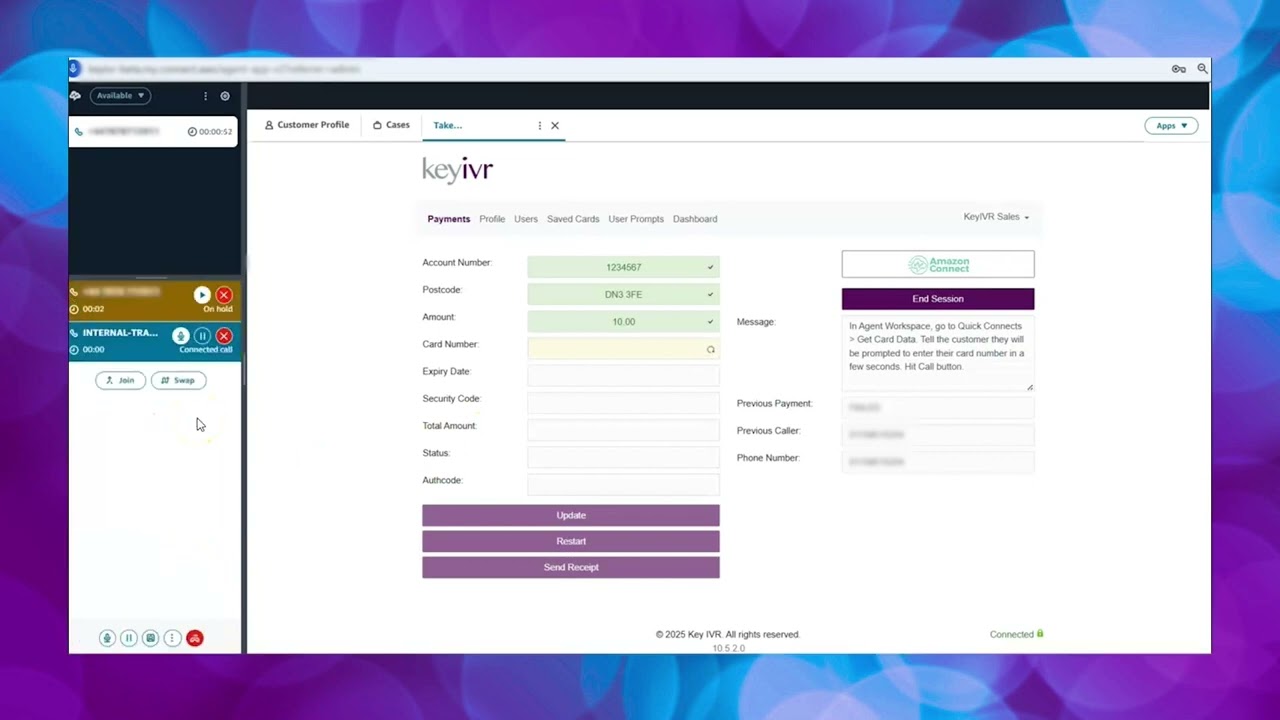The width and height of the screenshot is (1280, 720).
Task: Open the three-dot menu next to the Available status
Action: point(206,96)
